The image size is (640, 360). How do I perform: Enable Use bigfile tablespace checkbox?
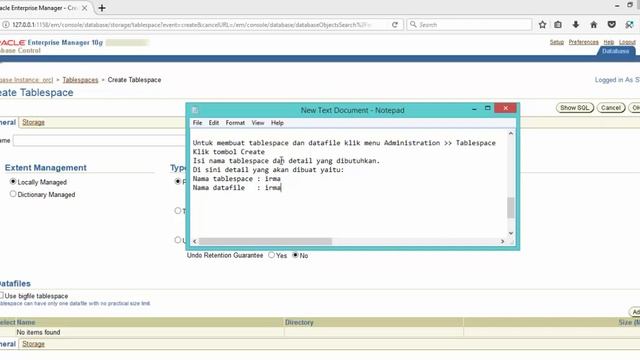click(x=2, y=295)
